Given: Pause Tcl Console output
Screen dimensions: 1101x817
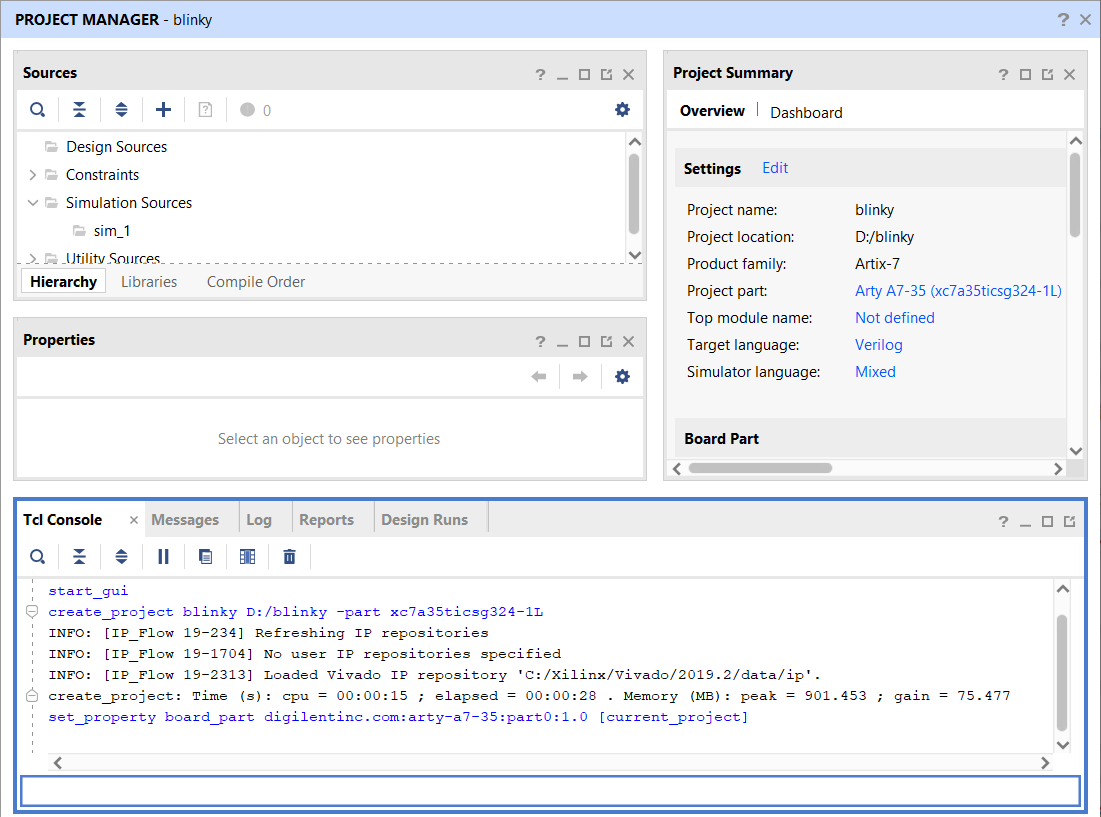Looking at the screenshot, I should (163, 557).
